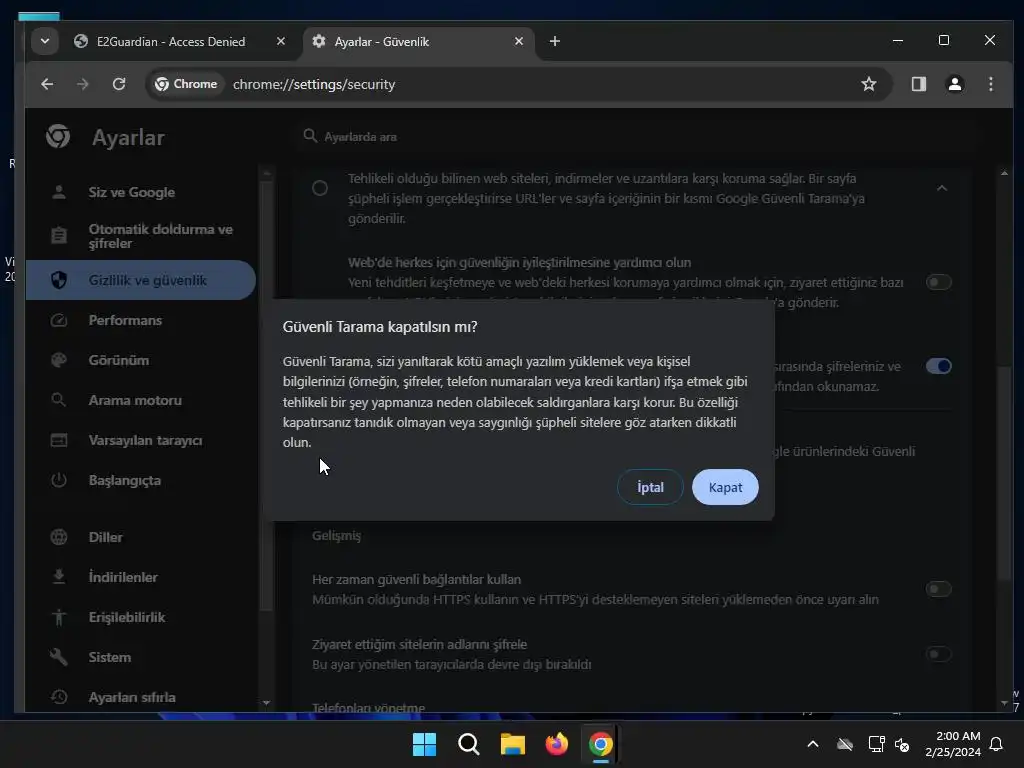Screen dimensions: 1024x768
Task: Click the Varsayılan tarayıcı browser icon
Action: 59,440
